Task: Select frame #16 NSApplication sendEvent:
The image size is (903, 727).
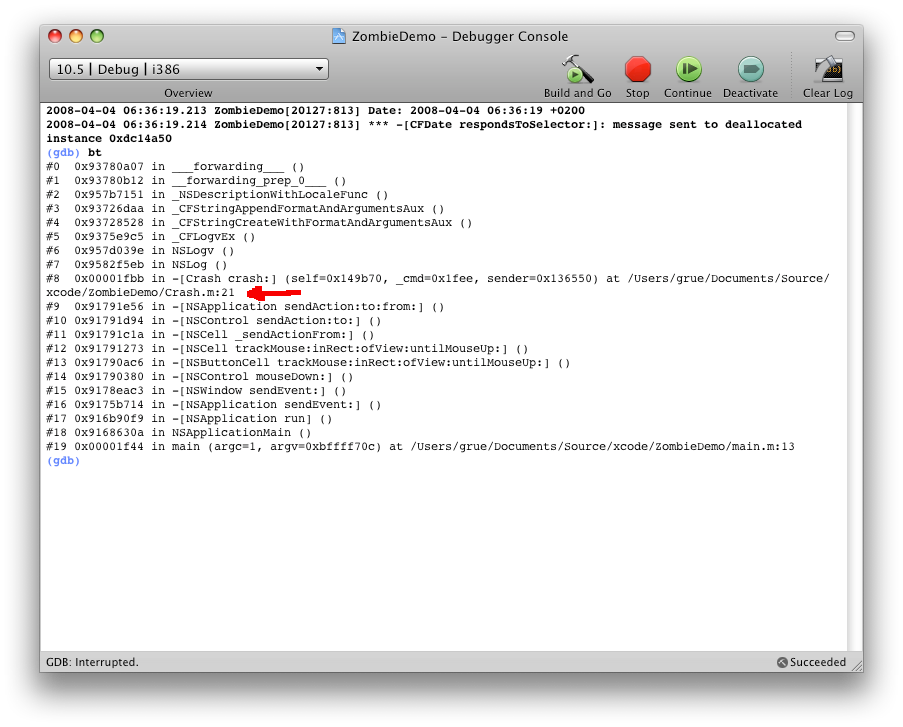Action: tap(214, 405)
